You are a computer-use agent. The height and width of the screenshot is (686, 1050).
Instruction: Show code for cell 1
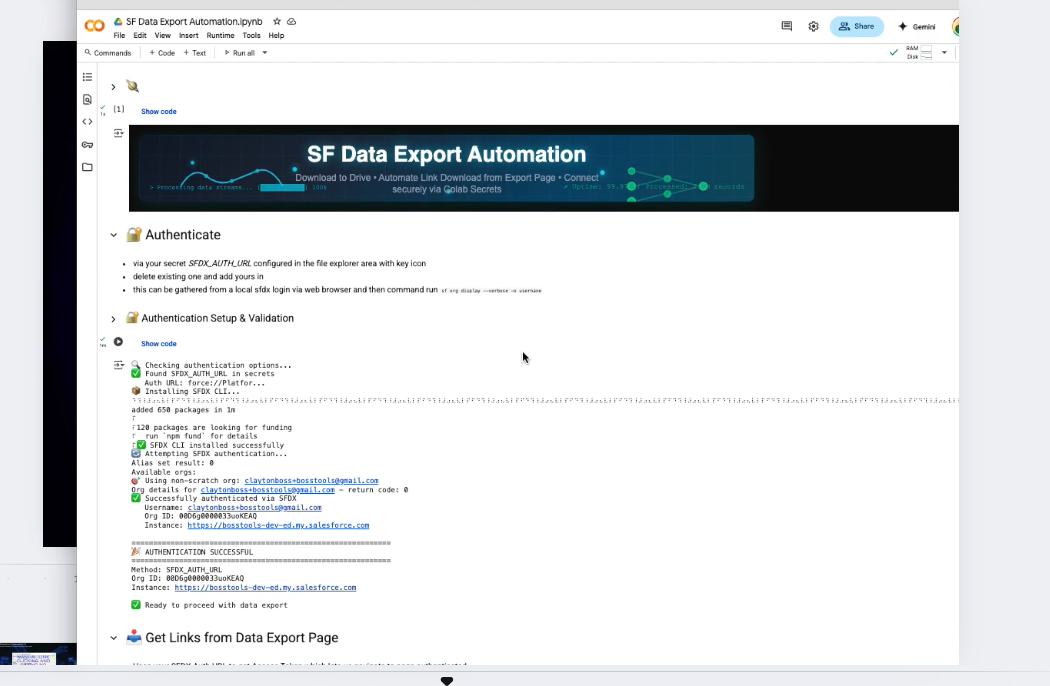[x=159, y=112]
